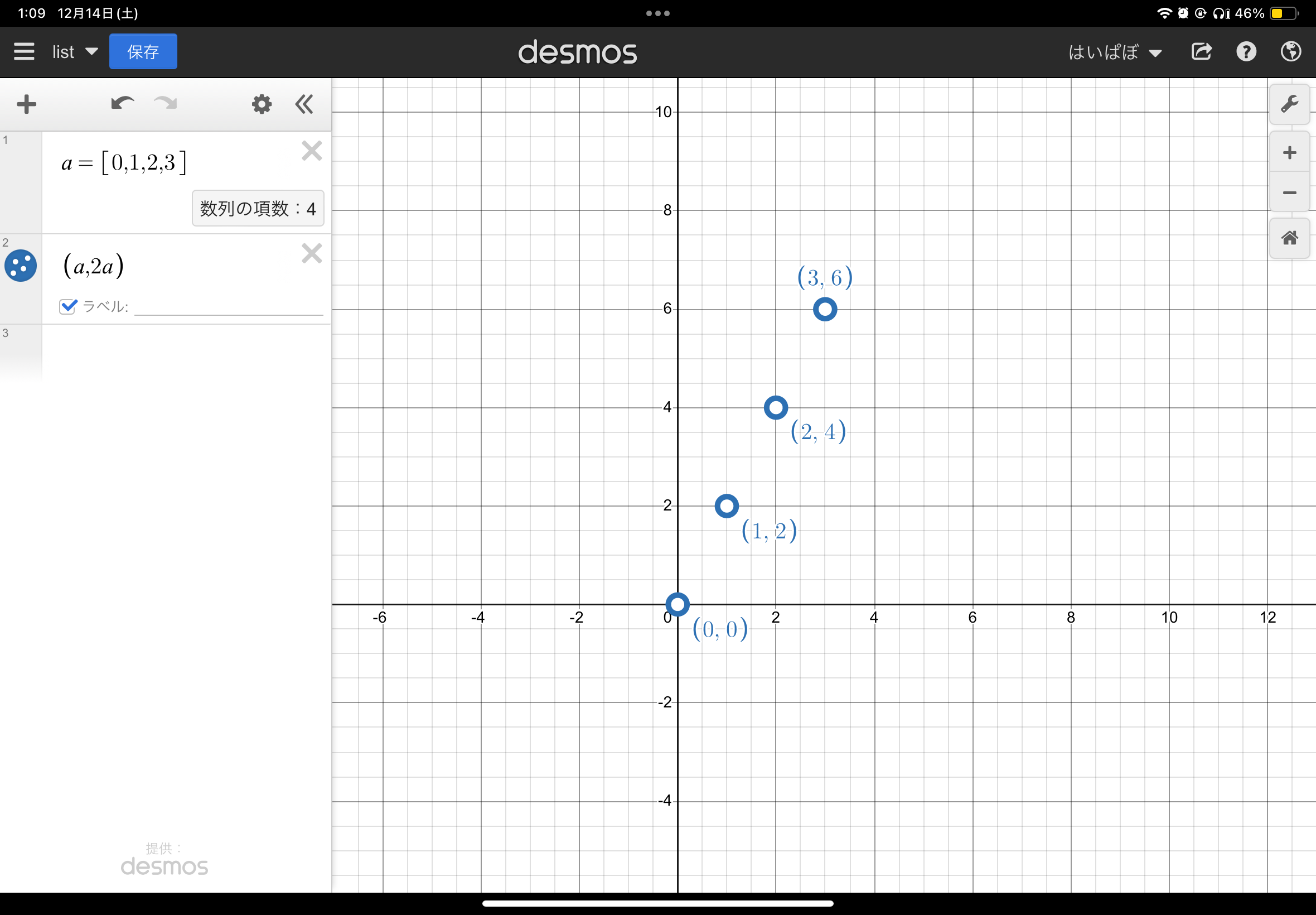Click the zoom out icon on graph

[1290, 193]
